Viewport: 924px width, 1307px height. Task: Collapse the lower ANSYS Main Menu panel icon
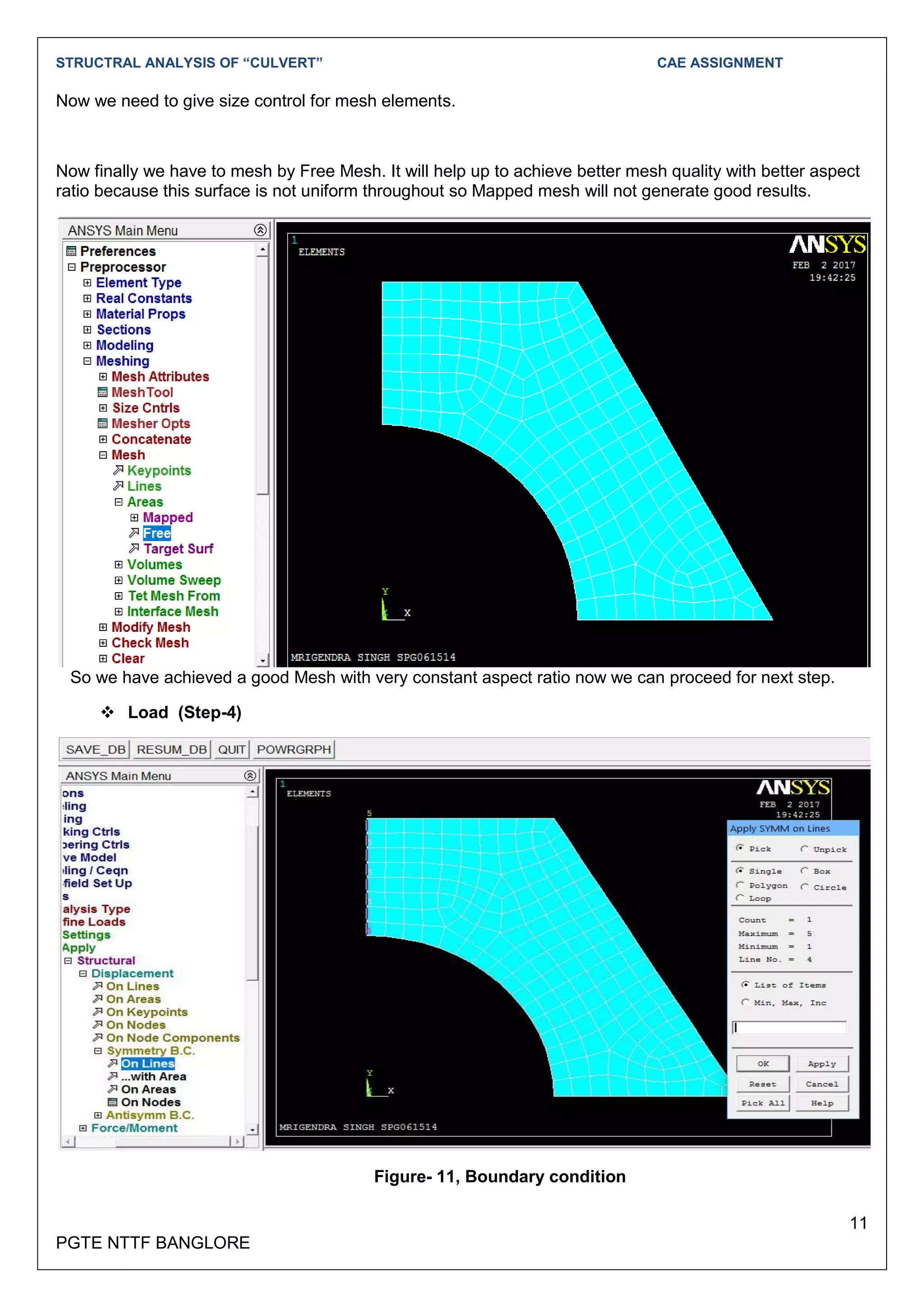pos(250,775)
